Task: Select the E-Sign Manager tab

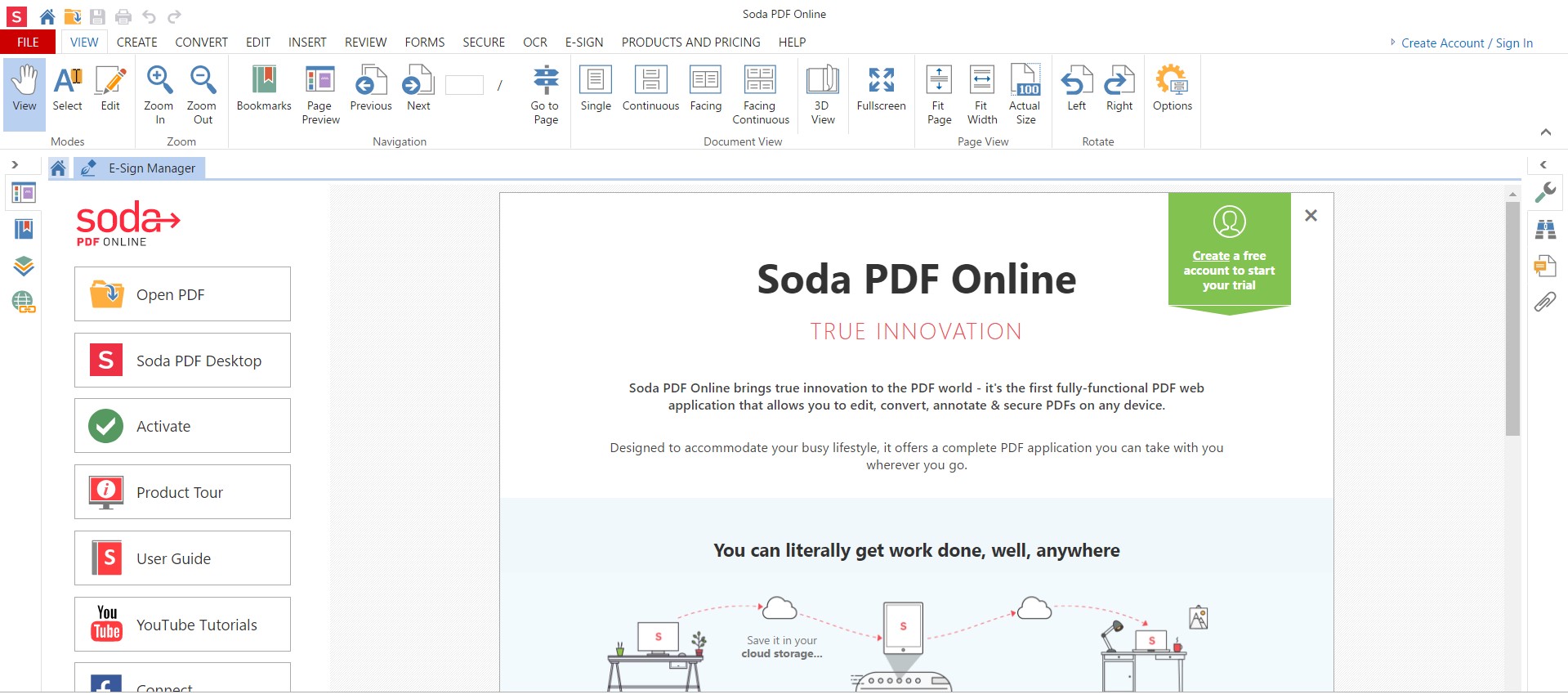Action: (140, 168)
